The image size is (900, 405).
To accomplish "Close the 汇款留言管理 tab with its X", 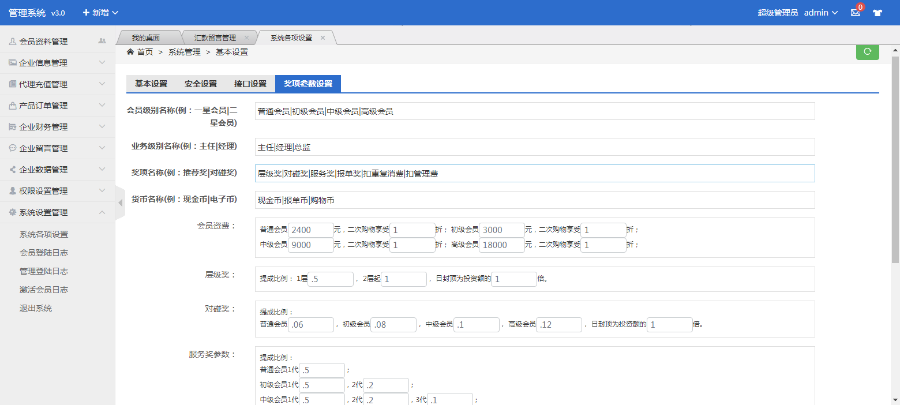I will tap(246, 38).
